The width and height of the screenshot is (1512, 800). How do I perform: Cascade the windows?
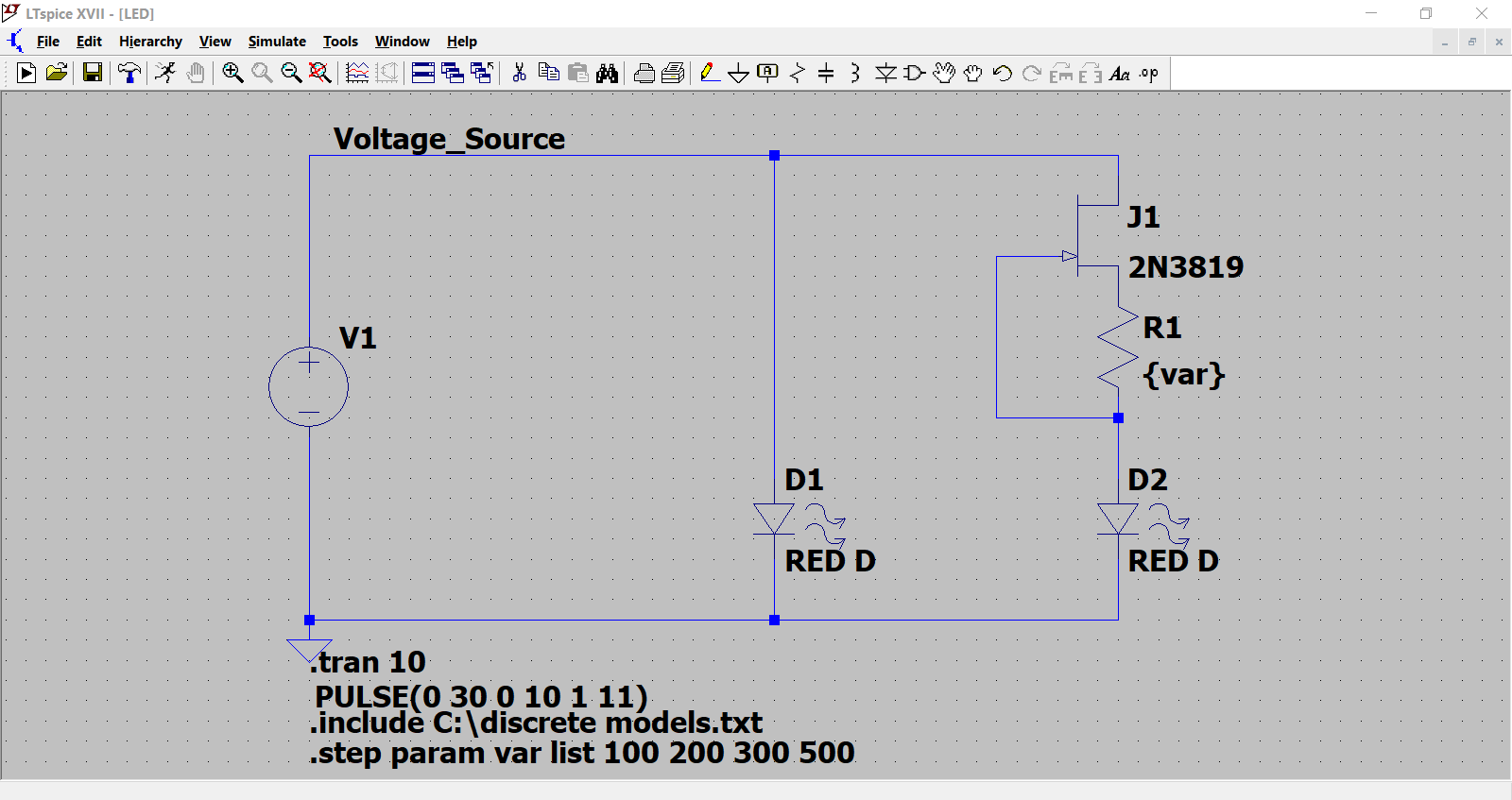coord(453,73)
